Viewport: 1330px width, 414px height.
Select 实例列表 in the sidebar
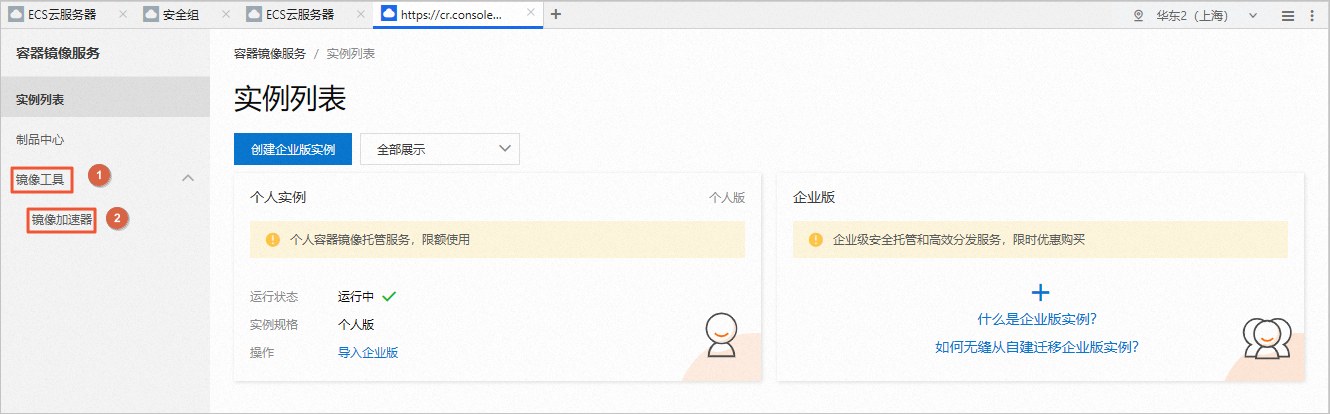pyautogui.click(x=105, y=100)
